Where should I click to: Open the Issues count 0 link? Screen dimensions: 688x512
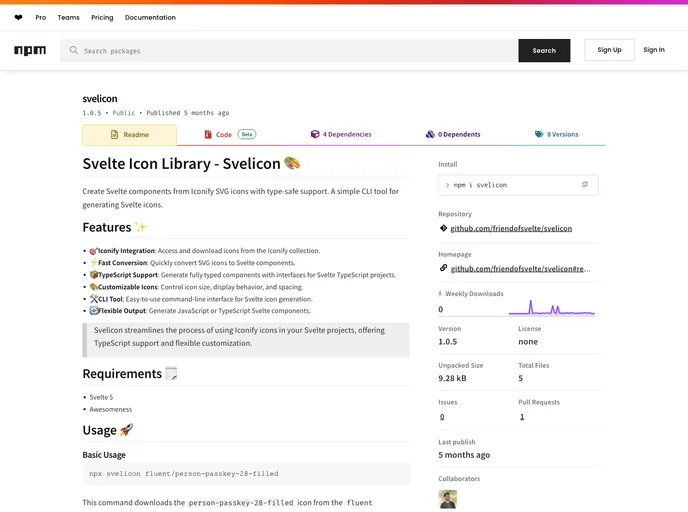point(442,417)
